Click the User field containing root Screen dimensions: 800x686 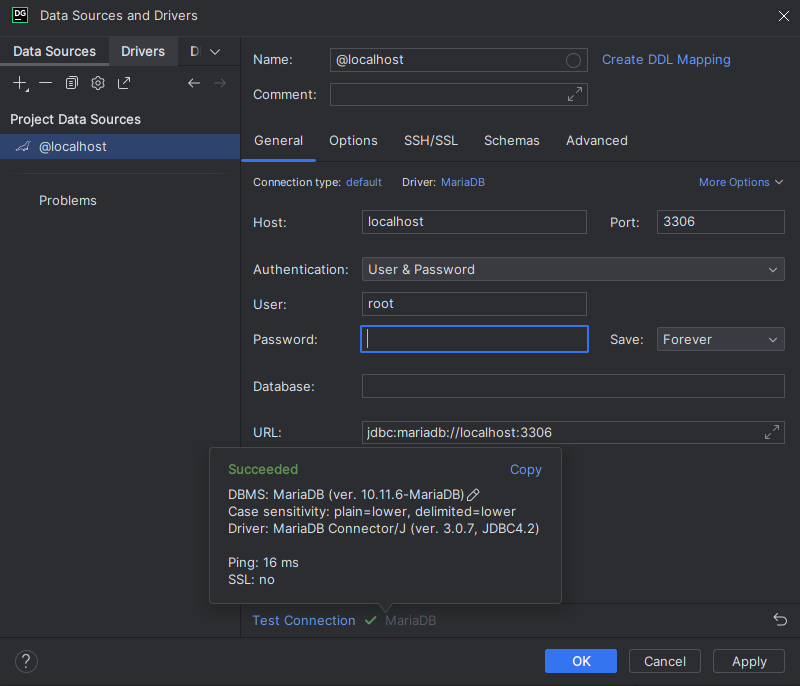[474, 304]
